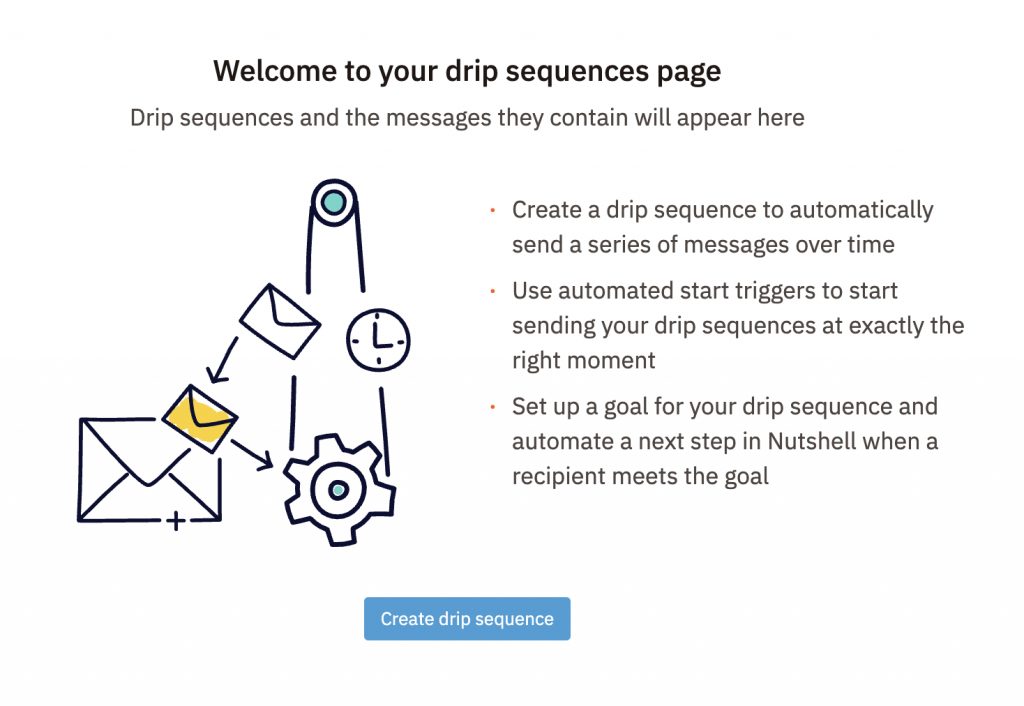Click the Create drip sequence button
Image resolution: width=1024 pixels, height=706 pixels.
tap(467, 618)
